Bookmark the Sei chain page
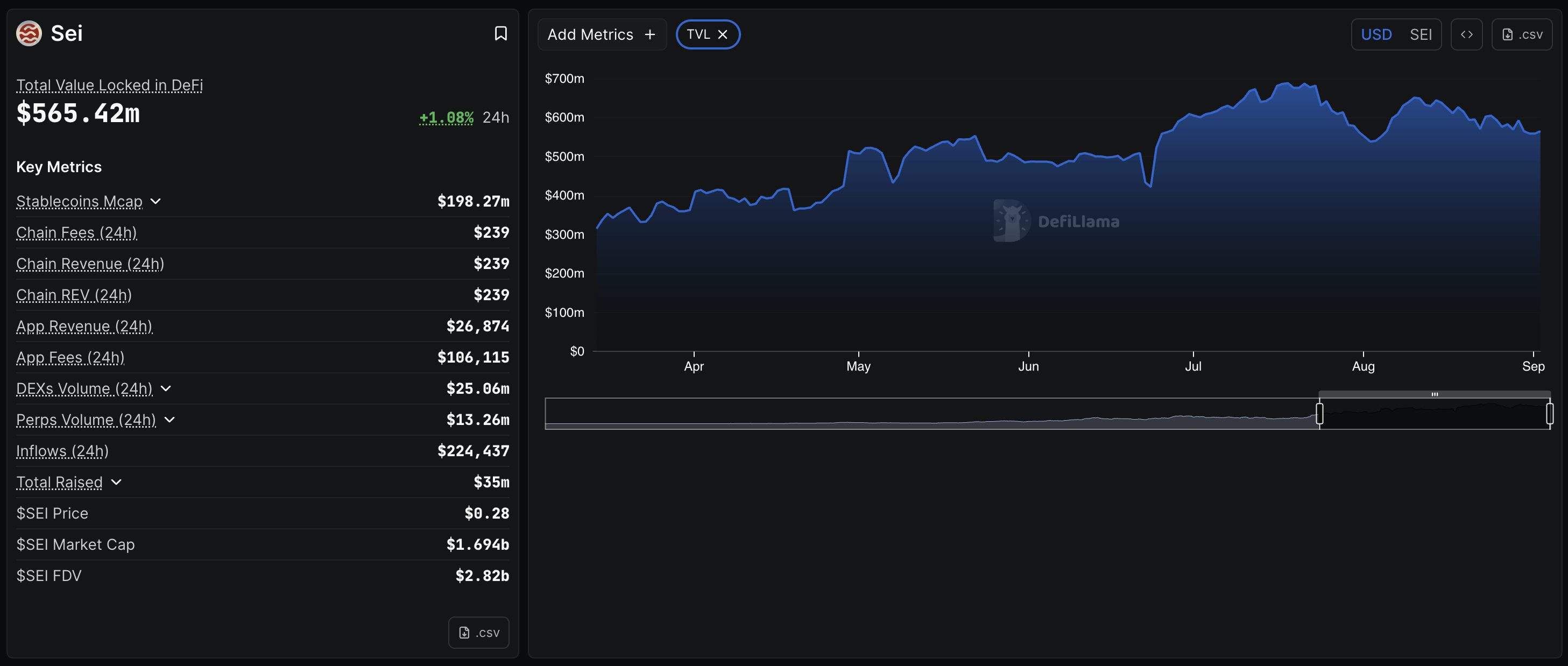The image size is (1568, 666). pos(500,33)
